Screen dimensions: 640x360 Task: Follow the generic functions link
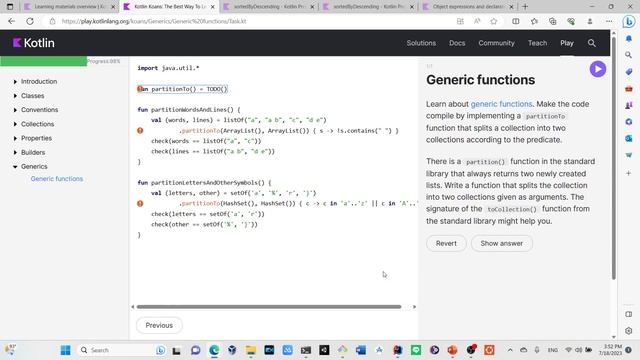pyautogui.click(x=501, y=104)
